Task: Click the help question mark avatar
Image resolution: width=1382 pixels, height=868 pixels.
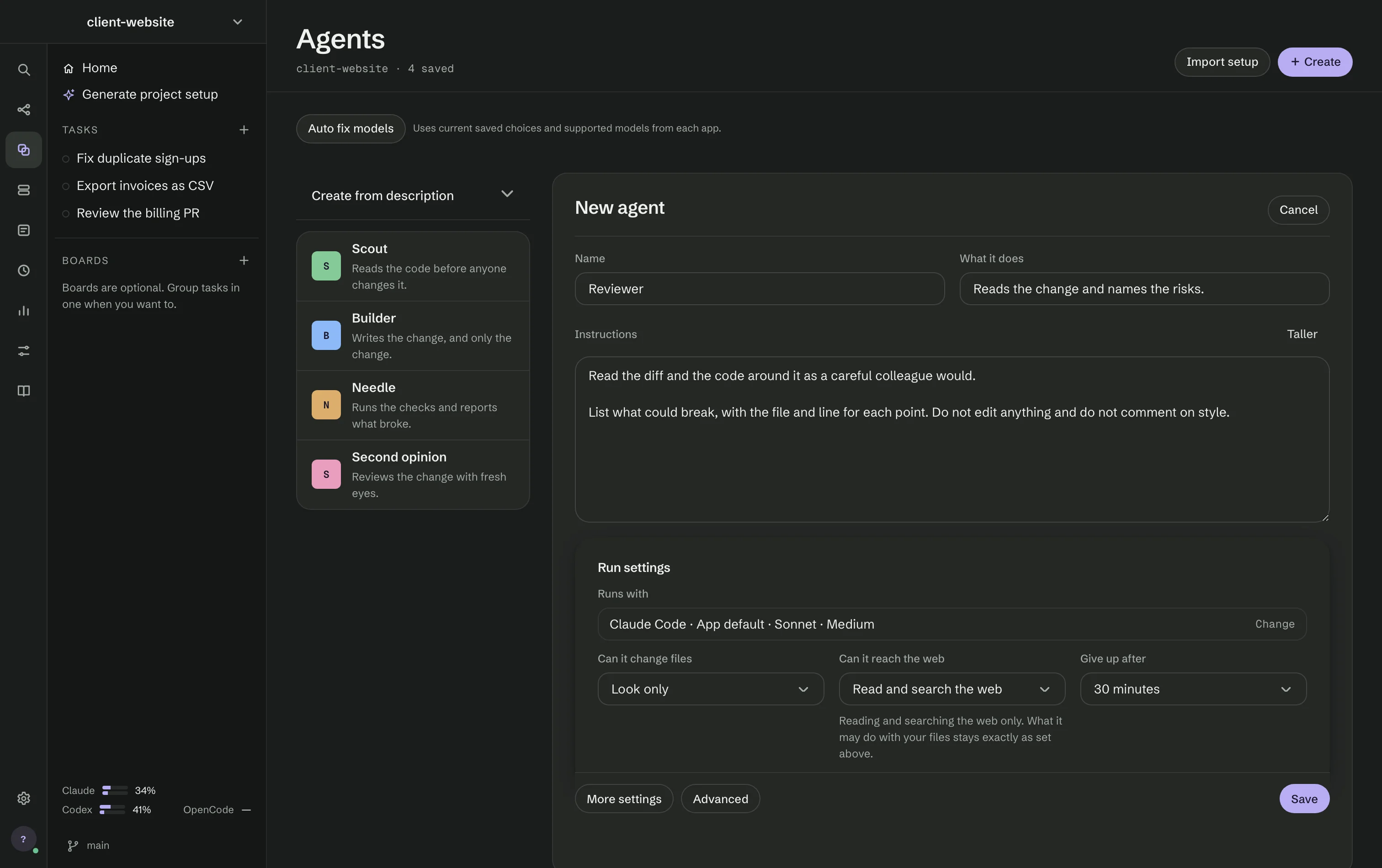Action: pyautogui.click(x=23, y=839)
